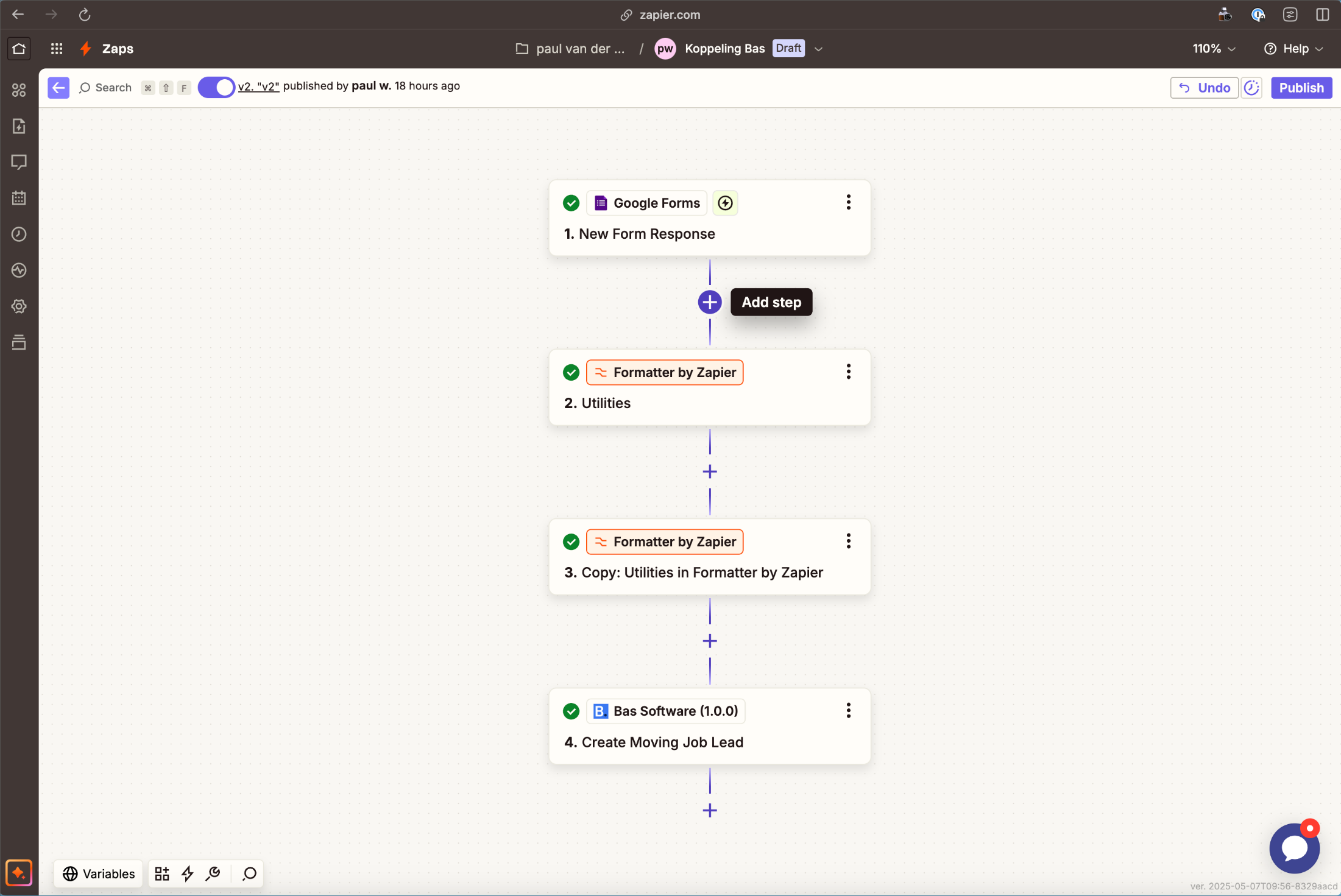Screen dimensions: 1341x896
Task: Click the auto-layout grid icon in bottom toolbar
Action: point(162,874)
